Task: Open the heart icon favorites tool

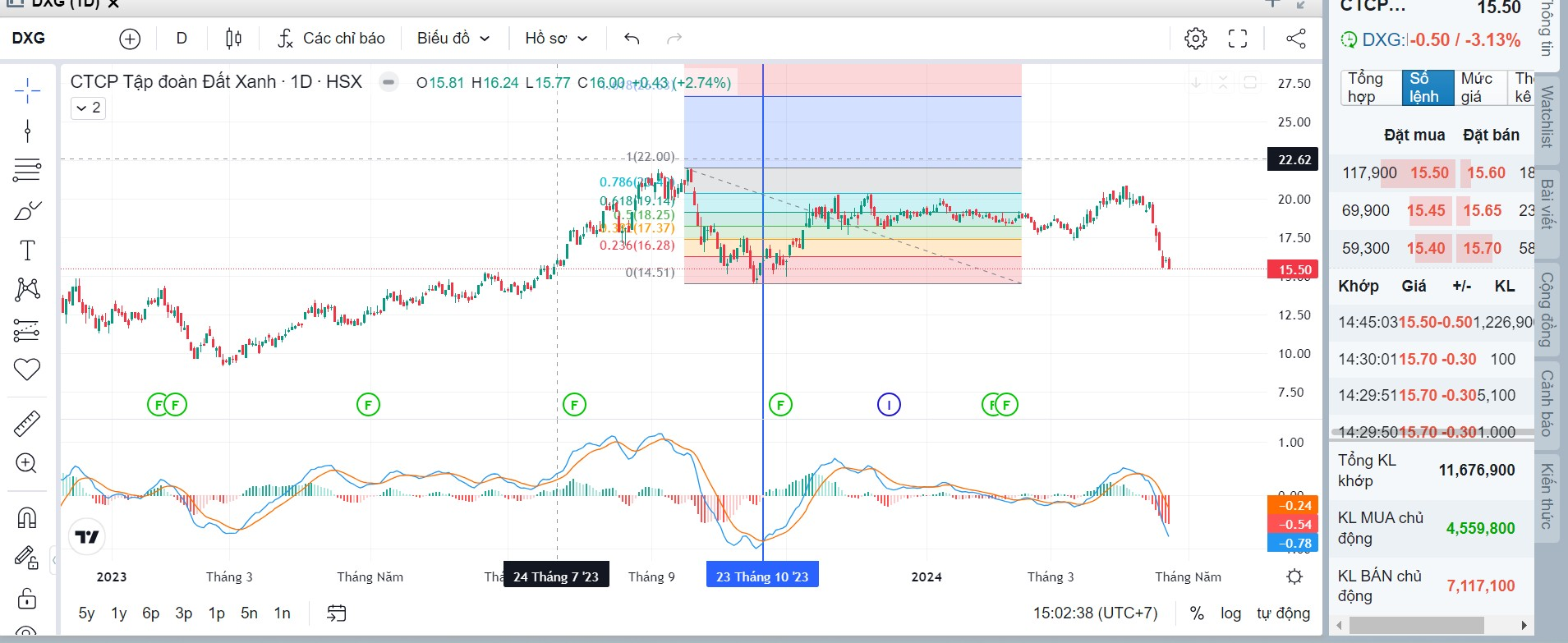Action: tap(27, 370)
